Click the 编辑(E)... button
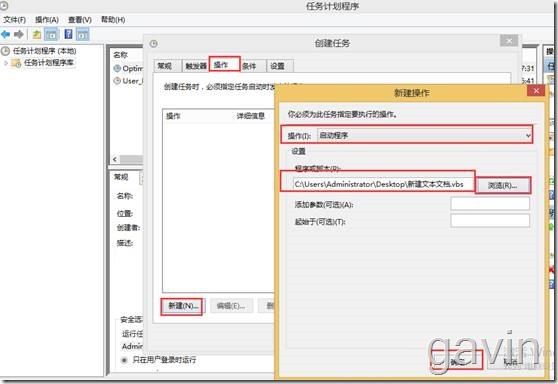The height and width of the screenshot is (384, 558). [x=231, y=306]
